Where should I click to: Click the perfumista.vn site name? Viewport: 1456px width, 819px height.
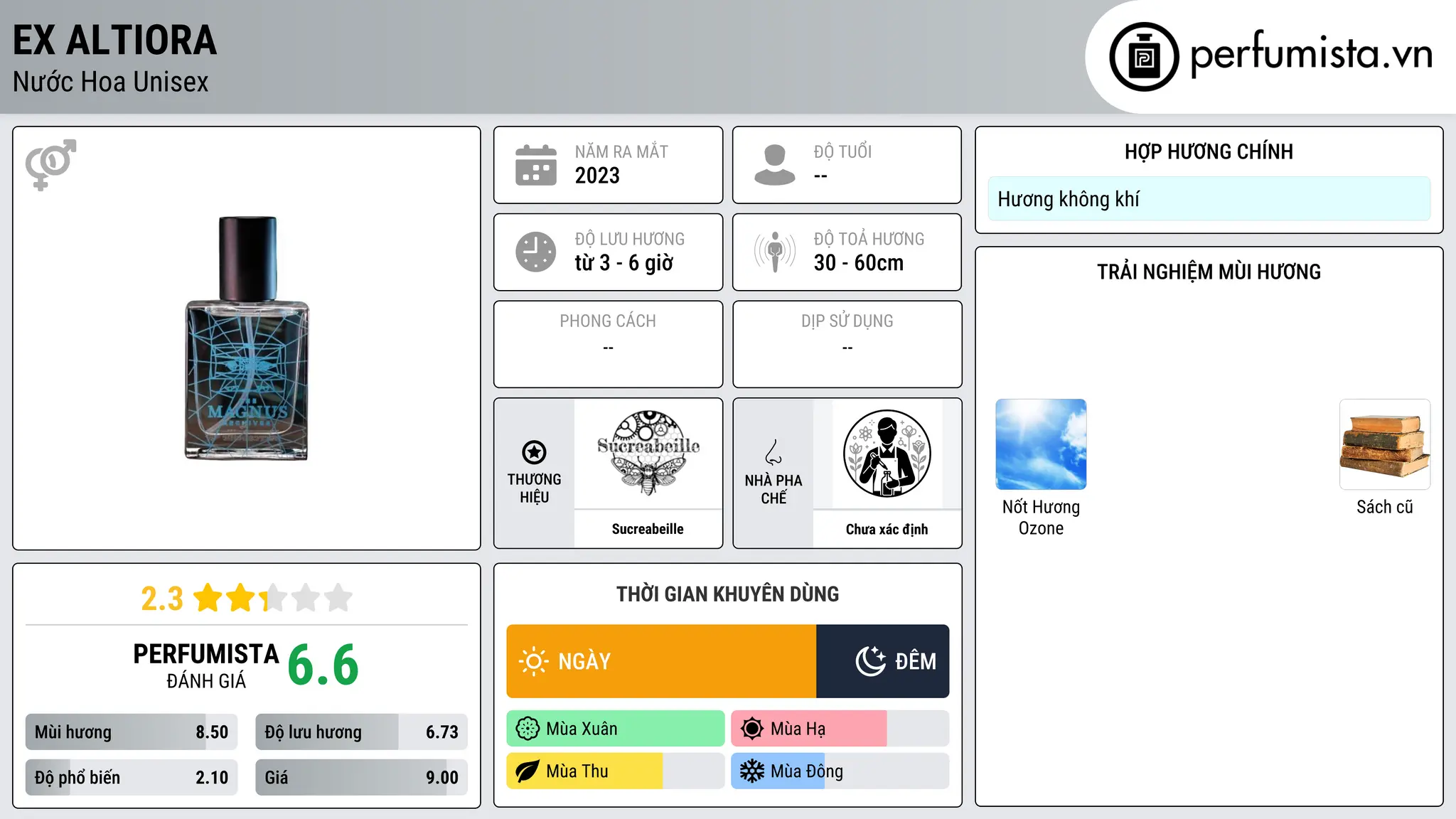[x=1312, y=54]
